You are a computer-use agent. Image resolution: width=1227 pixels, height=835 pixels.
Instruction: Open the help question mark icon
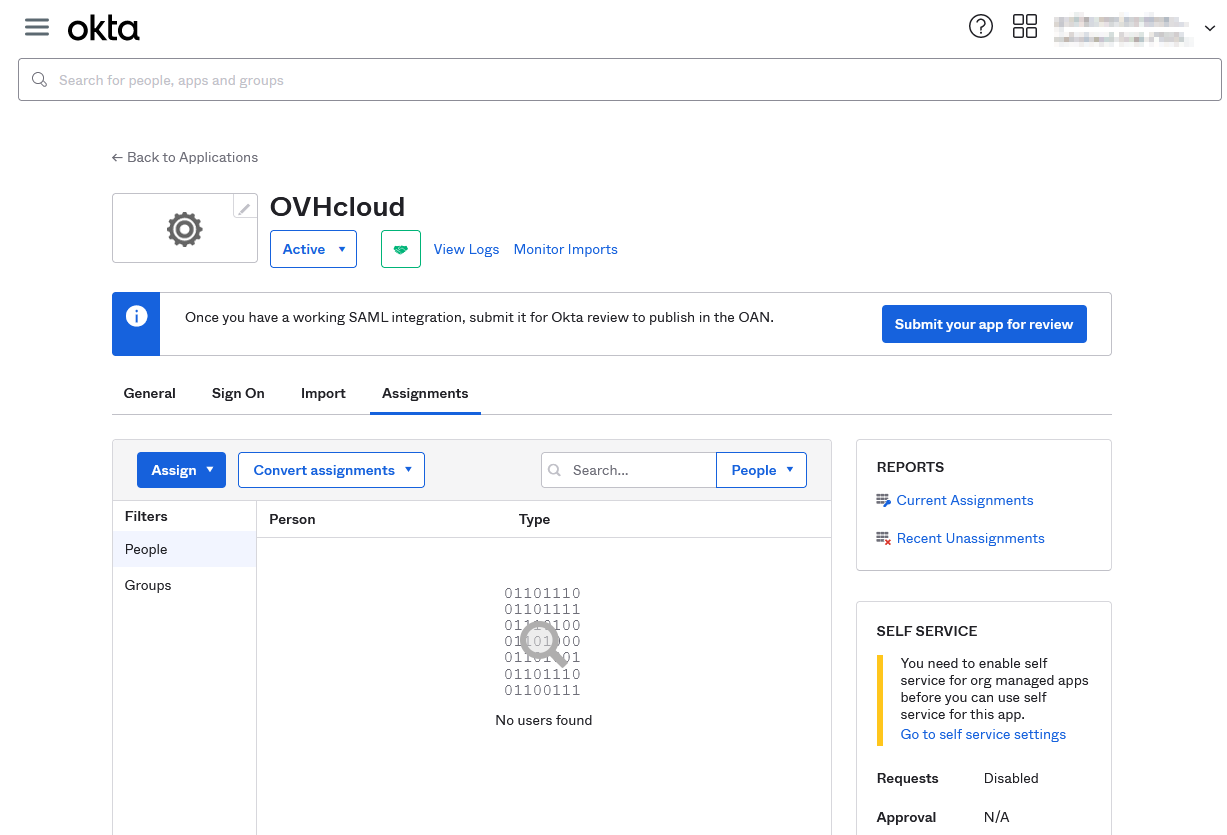tap(981, 27)
